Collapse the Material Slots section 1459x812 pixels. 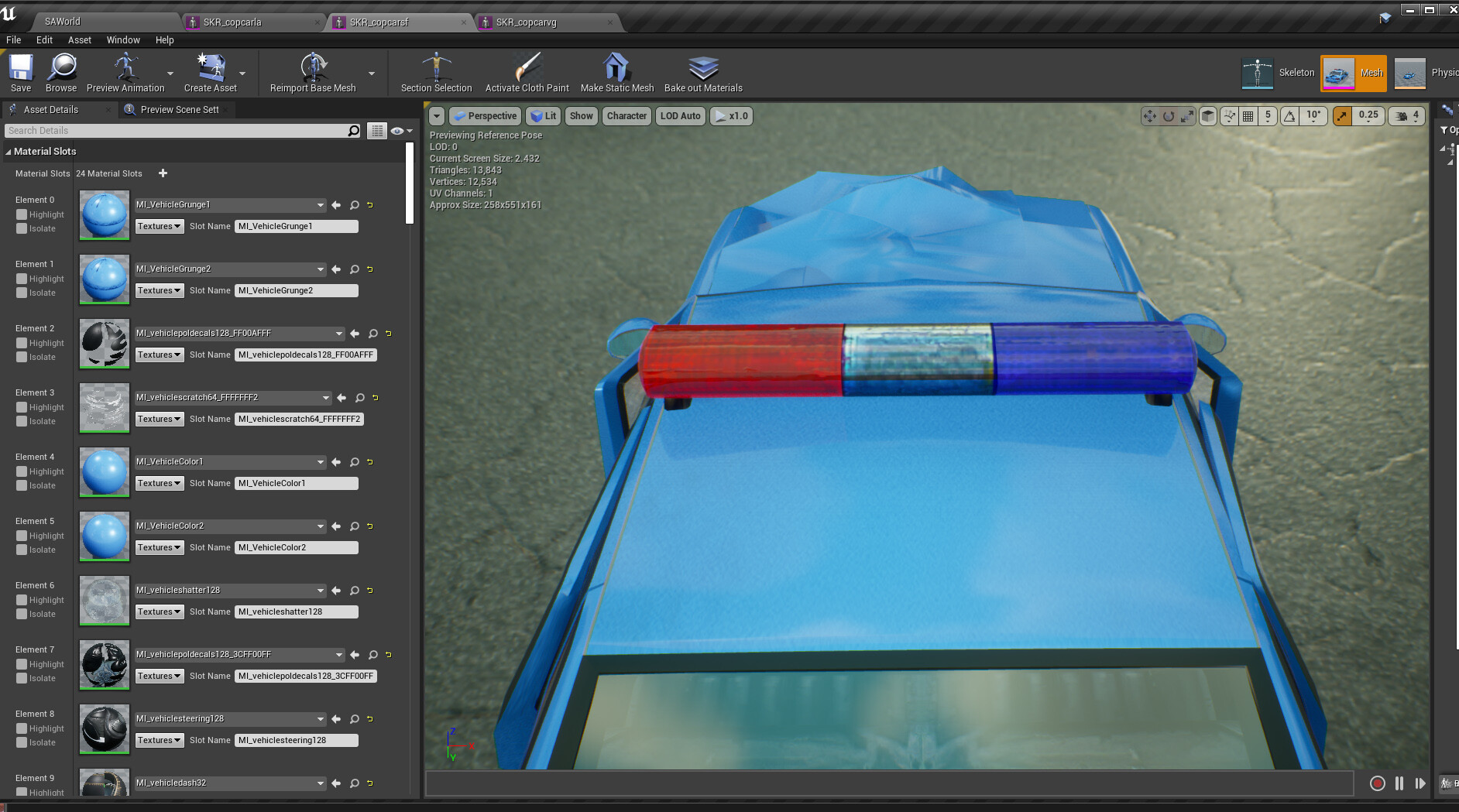click(x=9, y=152)
